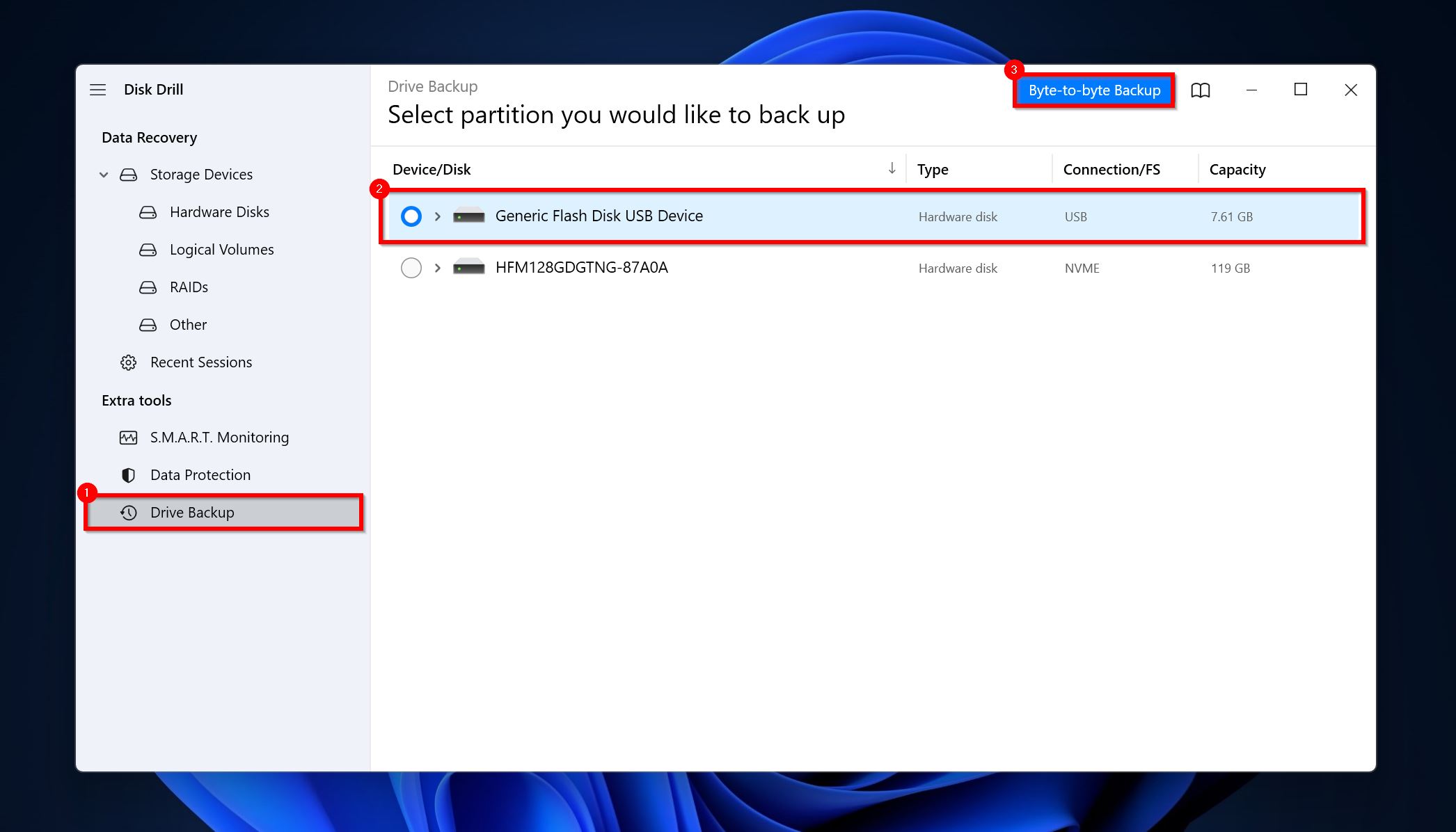Click the Hardware Disks drive icon
This screenshot has height=832, width=1456.
click(x=148, y=212)
